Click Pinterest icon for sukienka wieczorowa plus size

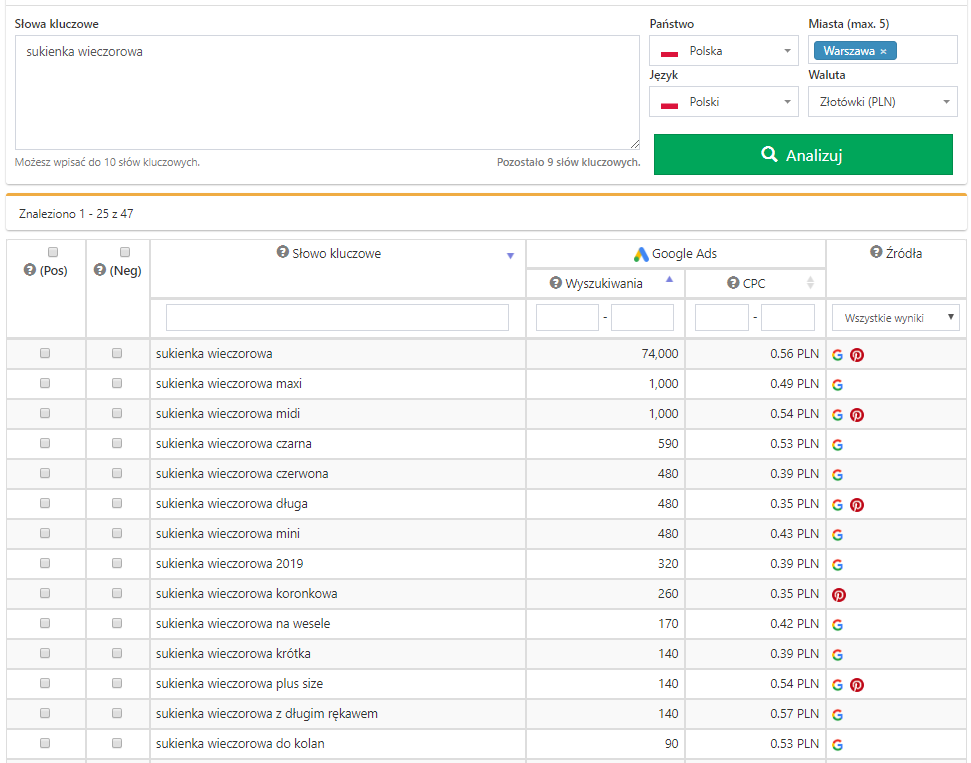[857, 685]
